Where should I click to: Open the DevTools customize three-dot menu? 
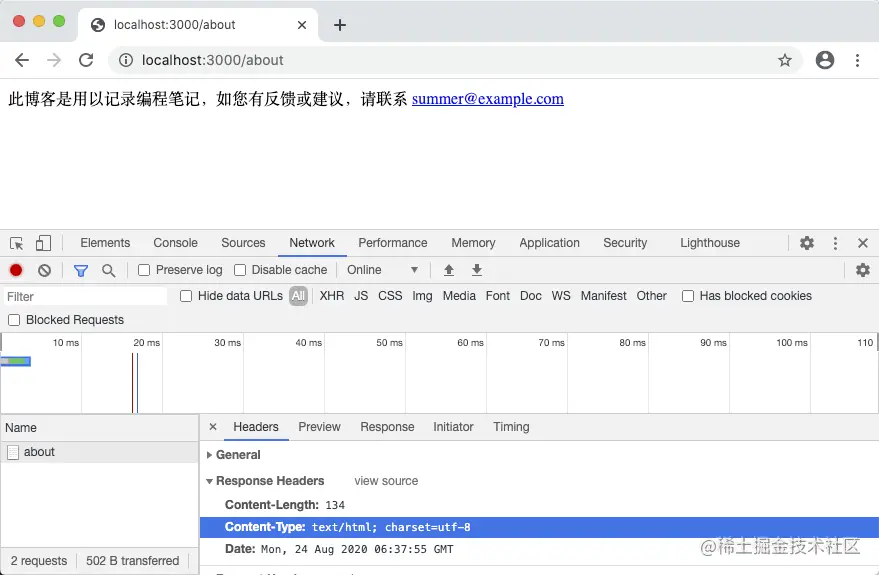point(835,243)
